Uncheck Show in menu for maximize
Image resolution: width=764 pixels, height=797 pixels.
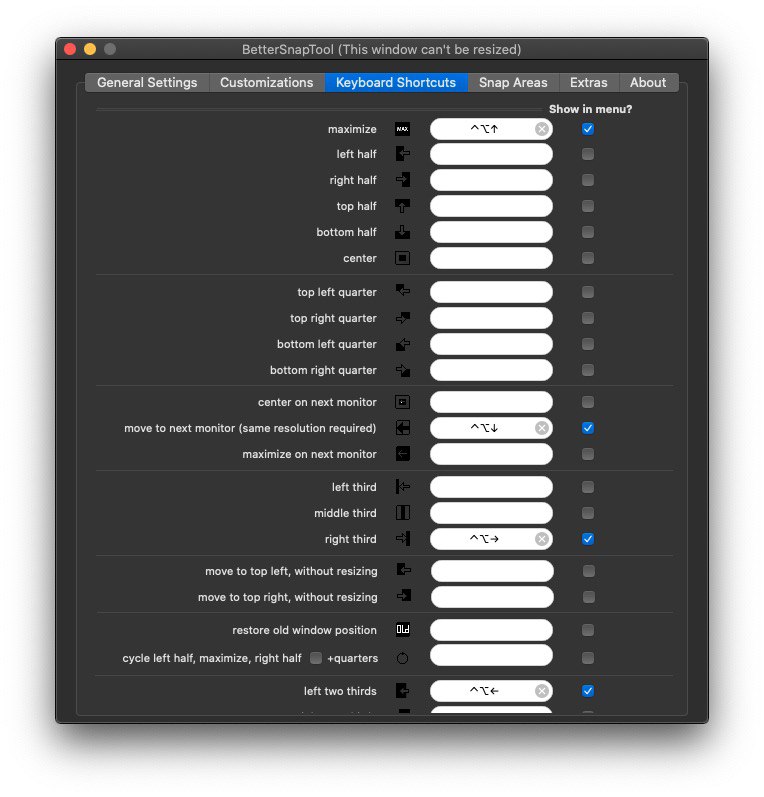[x=588, y=129]
